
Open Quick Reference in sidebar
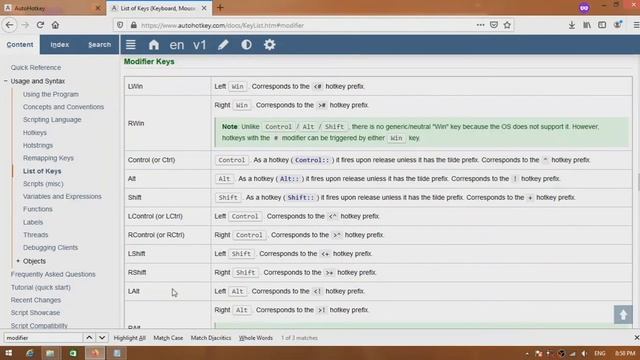(36, 67)
